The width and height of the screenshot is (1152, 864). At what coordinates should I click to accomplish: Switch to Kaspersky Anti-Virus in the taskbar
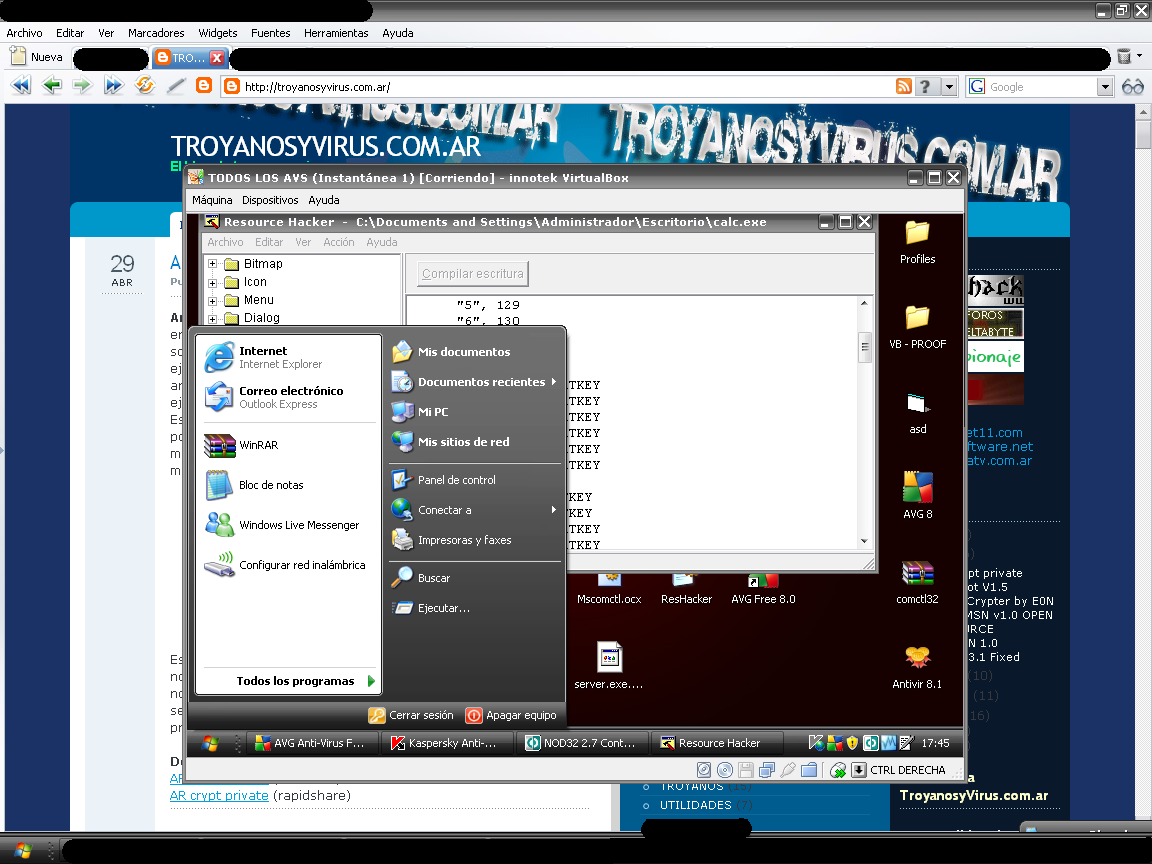447,742
